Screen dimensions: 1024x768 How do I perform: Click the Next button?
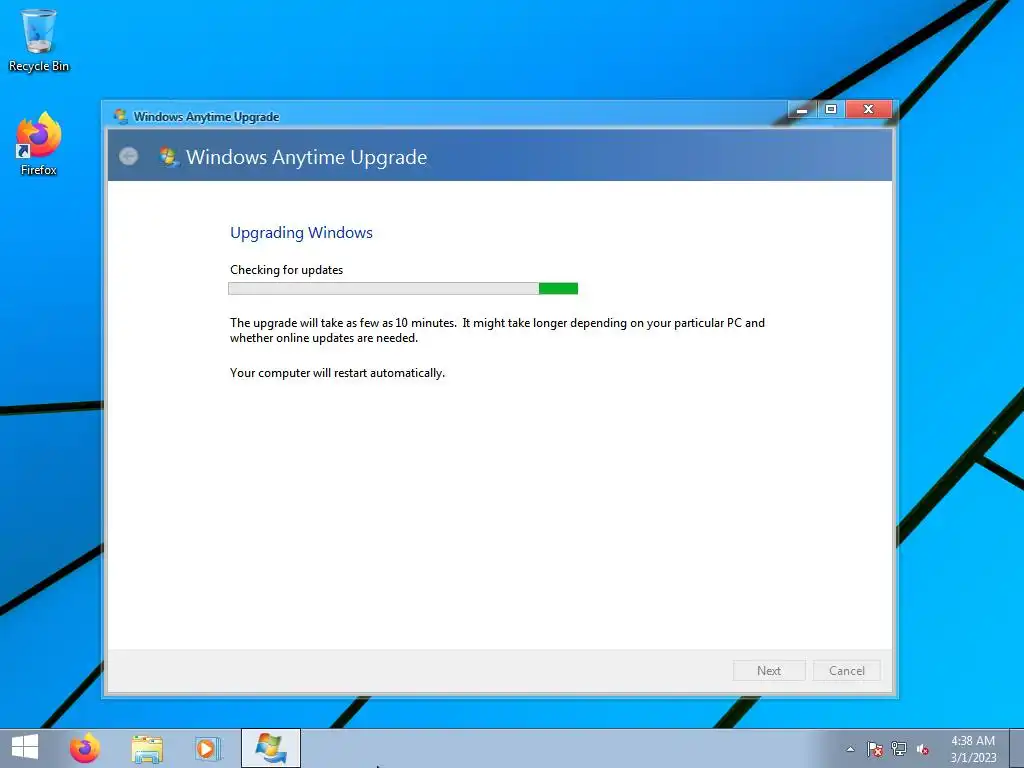click(x=769, y=671)
